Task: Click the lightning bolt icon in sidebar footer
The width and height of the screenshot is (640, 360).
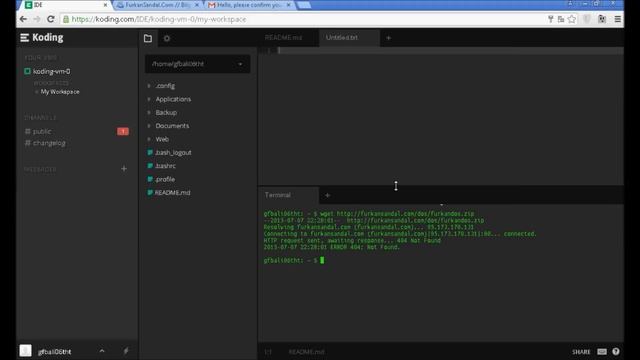Action: tap(126, 351)
